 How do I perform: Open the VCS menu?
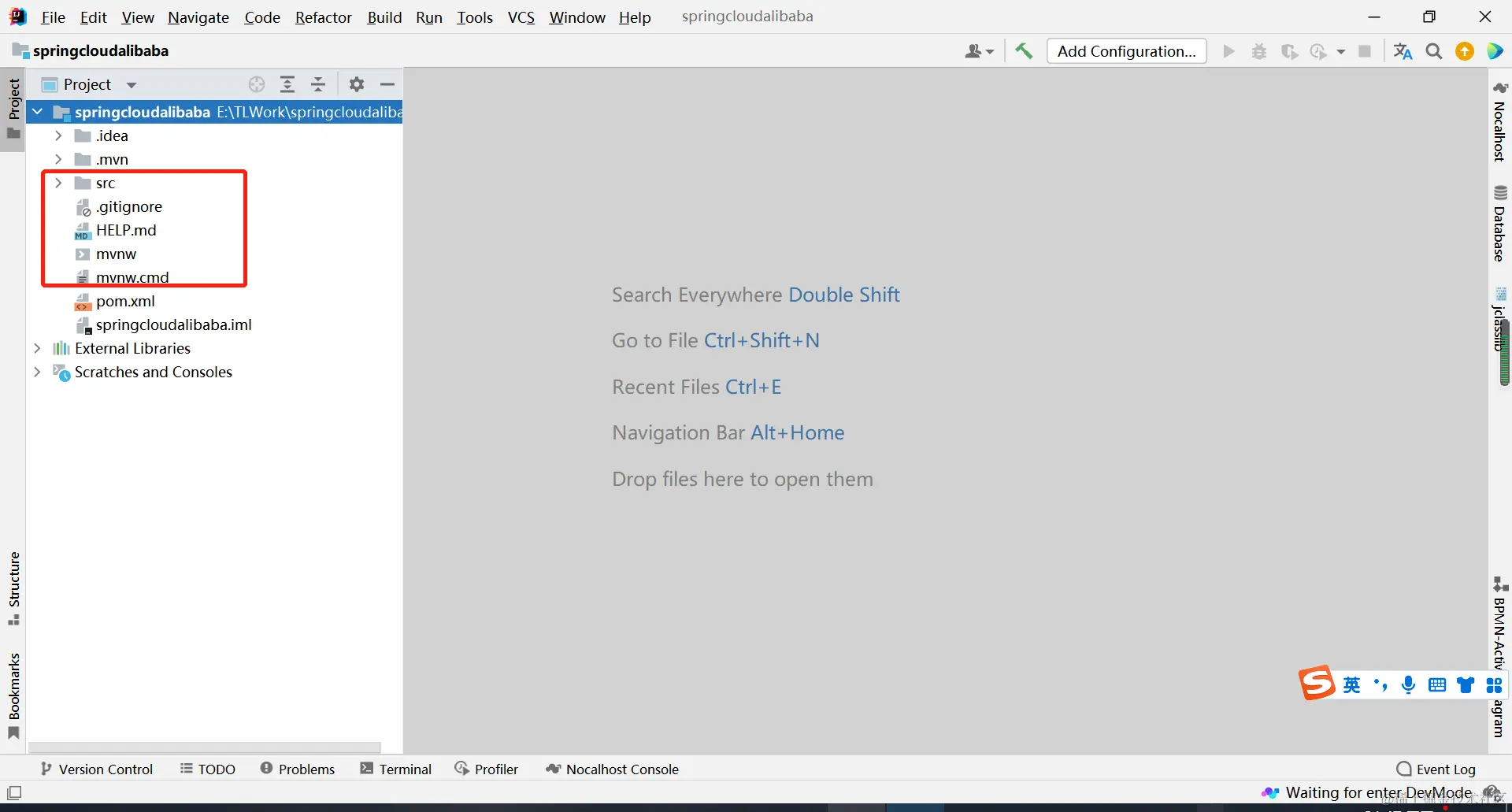pyautogui.click(x=521, y=17)
